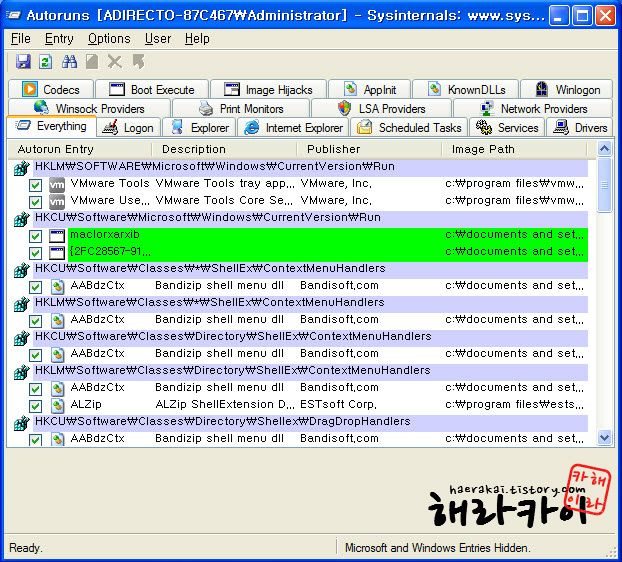Select the {2FC28567-91... entry text
622x562 pixels.
click(x=110, y=251)
